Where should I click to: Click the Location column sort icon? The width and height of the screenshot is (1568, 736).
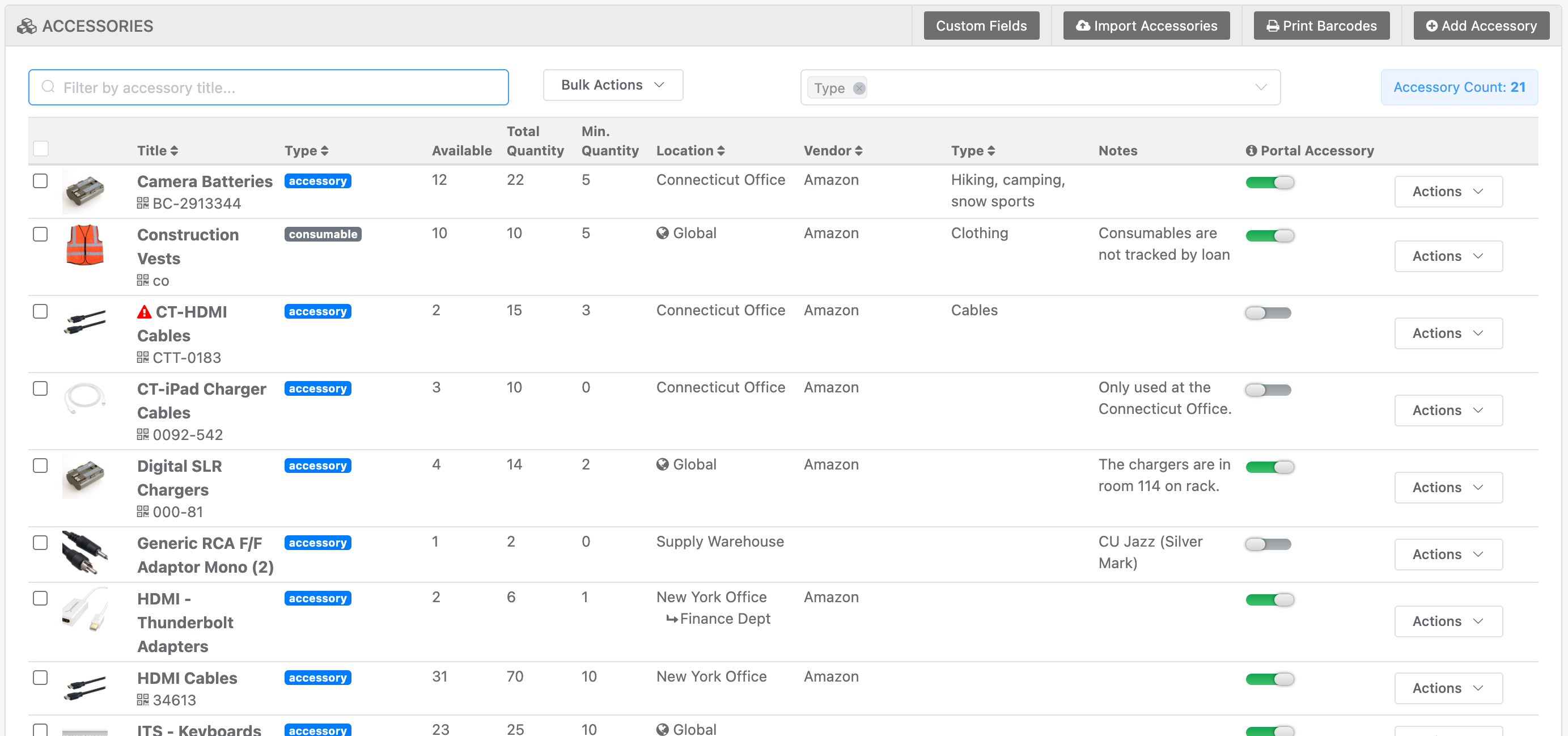click(721, 150)
